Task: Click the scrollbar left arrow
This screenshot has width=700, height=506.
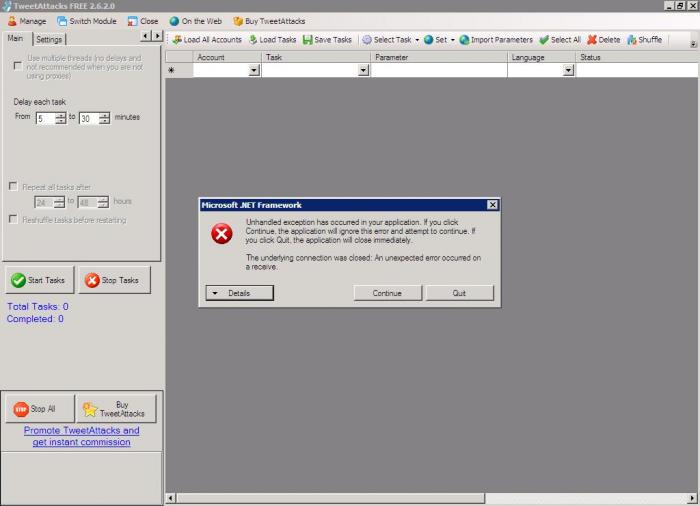Action: (171, 498)
